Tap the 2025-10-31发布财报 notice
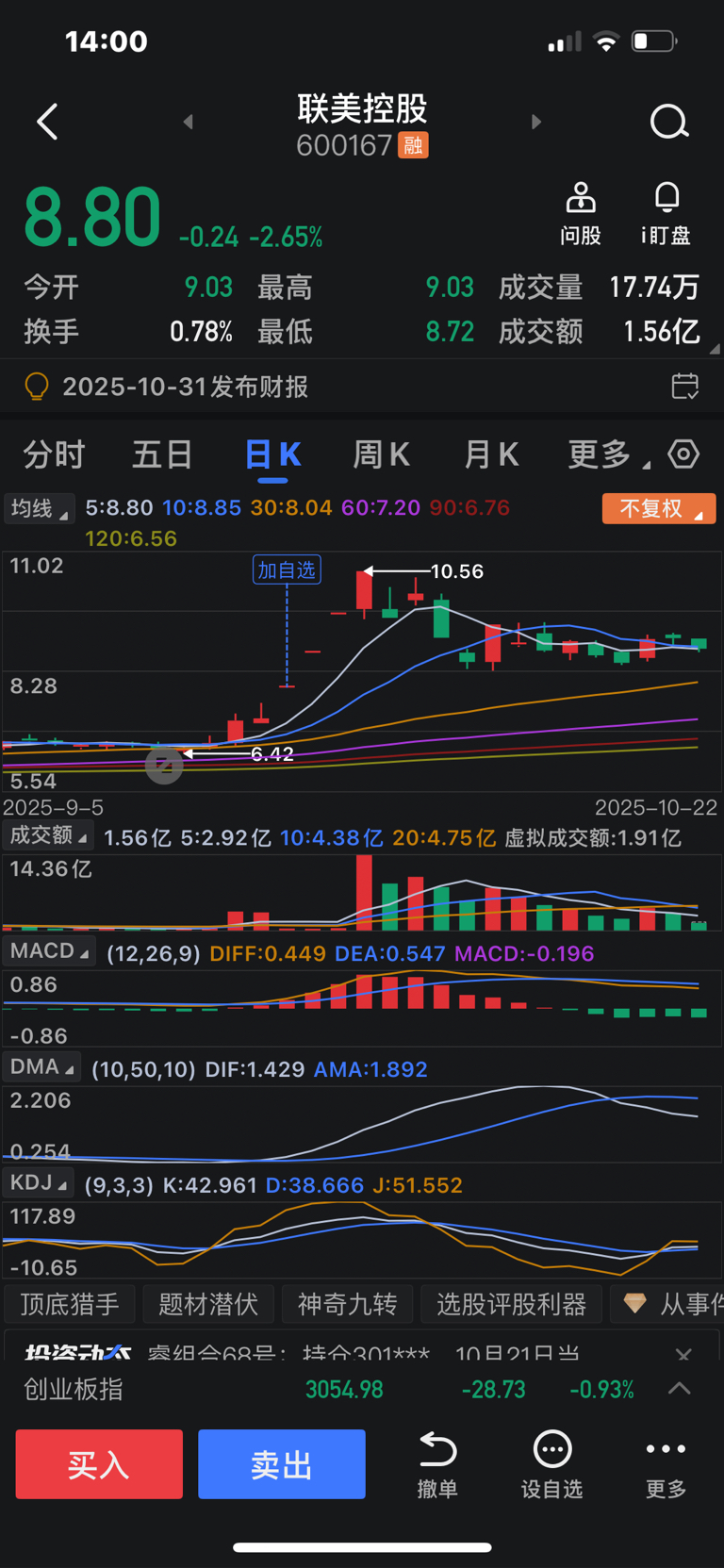 coord(186,387)
